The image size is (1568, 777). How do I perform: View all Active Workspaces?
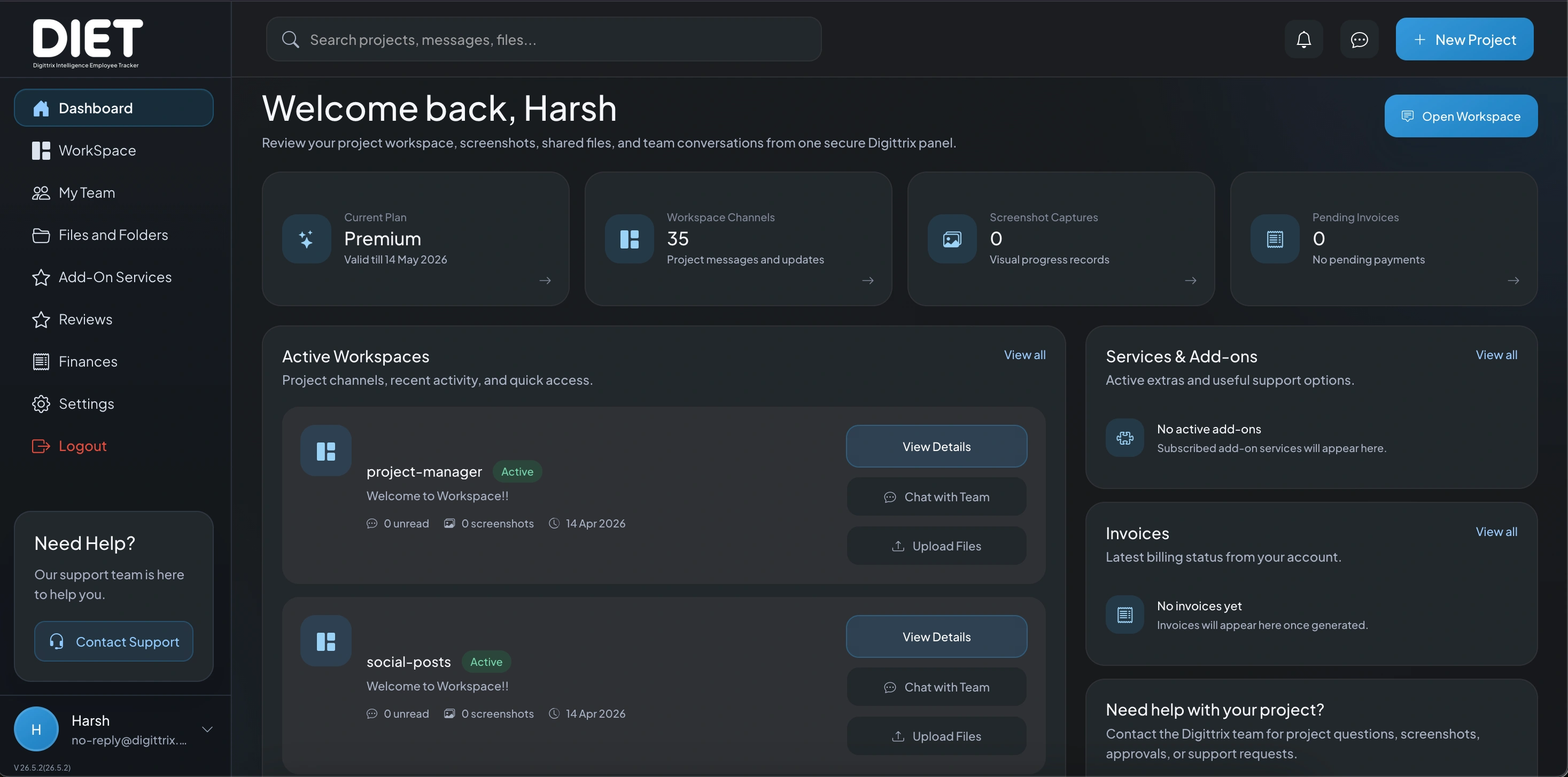click(x=1024, y=355)
